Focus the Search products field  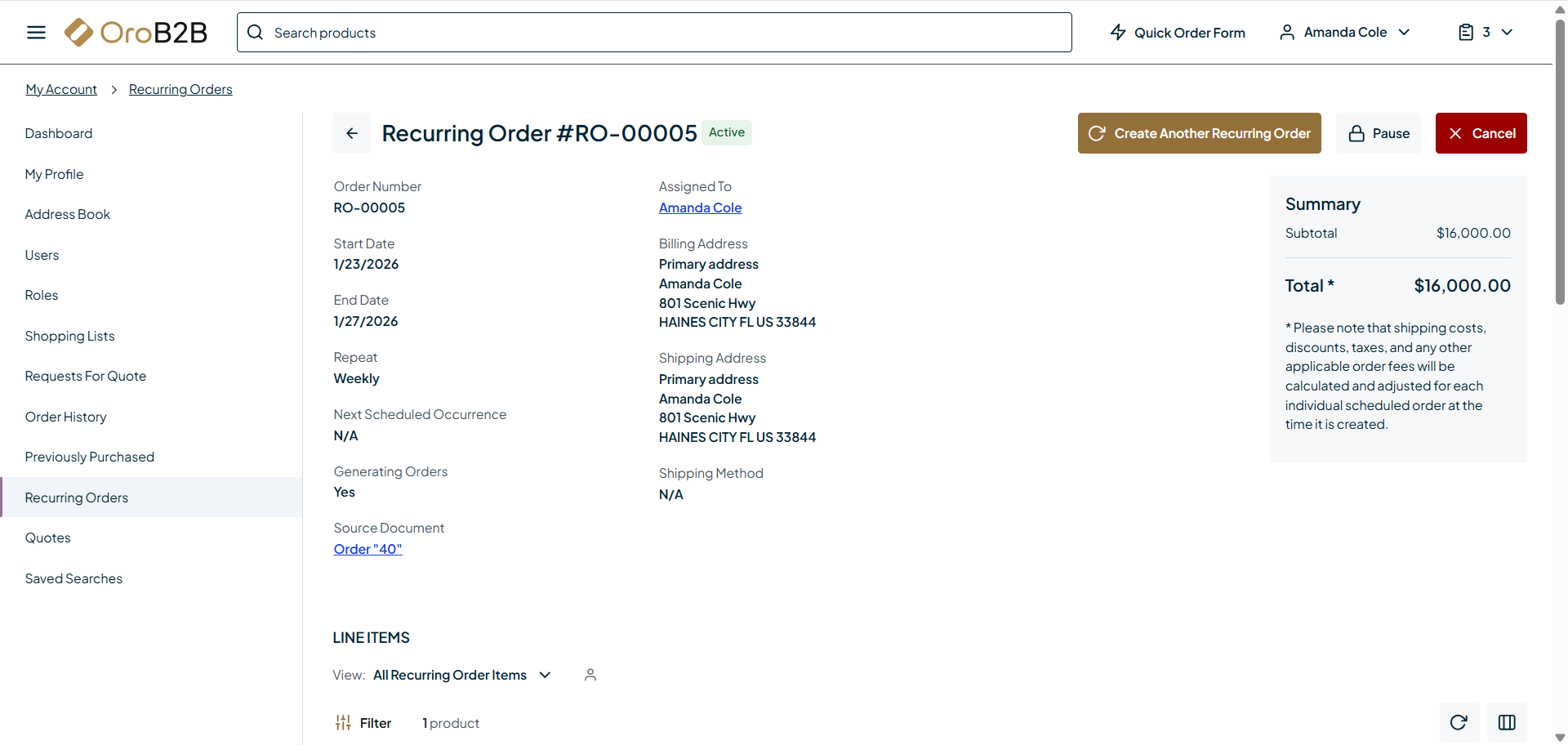coord(653,33)
